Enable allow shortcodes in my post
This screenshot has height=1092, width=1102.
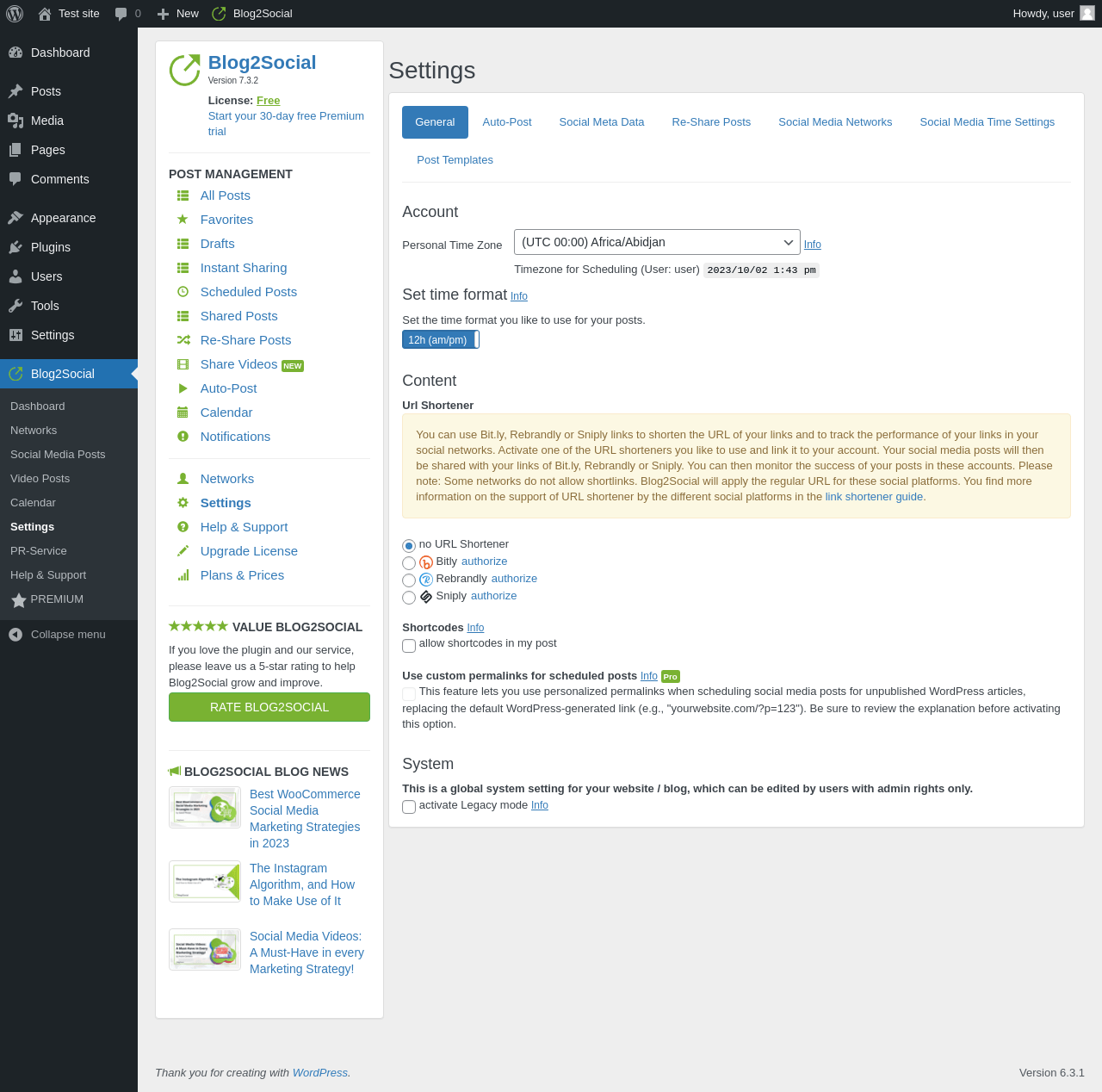pyautogui.click(x=409, y=646)
